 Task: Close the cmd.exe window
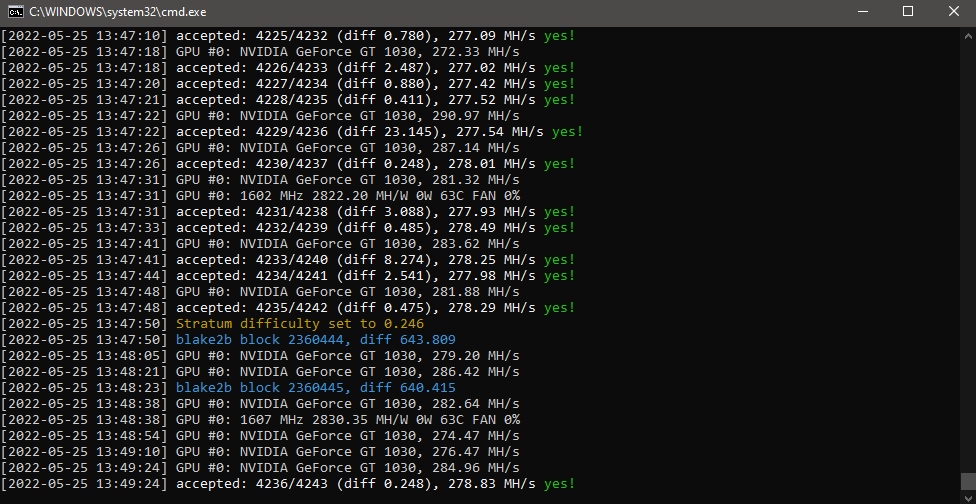(953, 11)
